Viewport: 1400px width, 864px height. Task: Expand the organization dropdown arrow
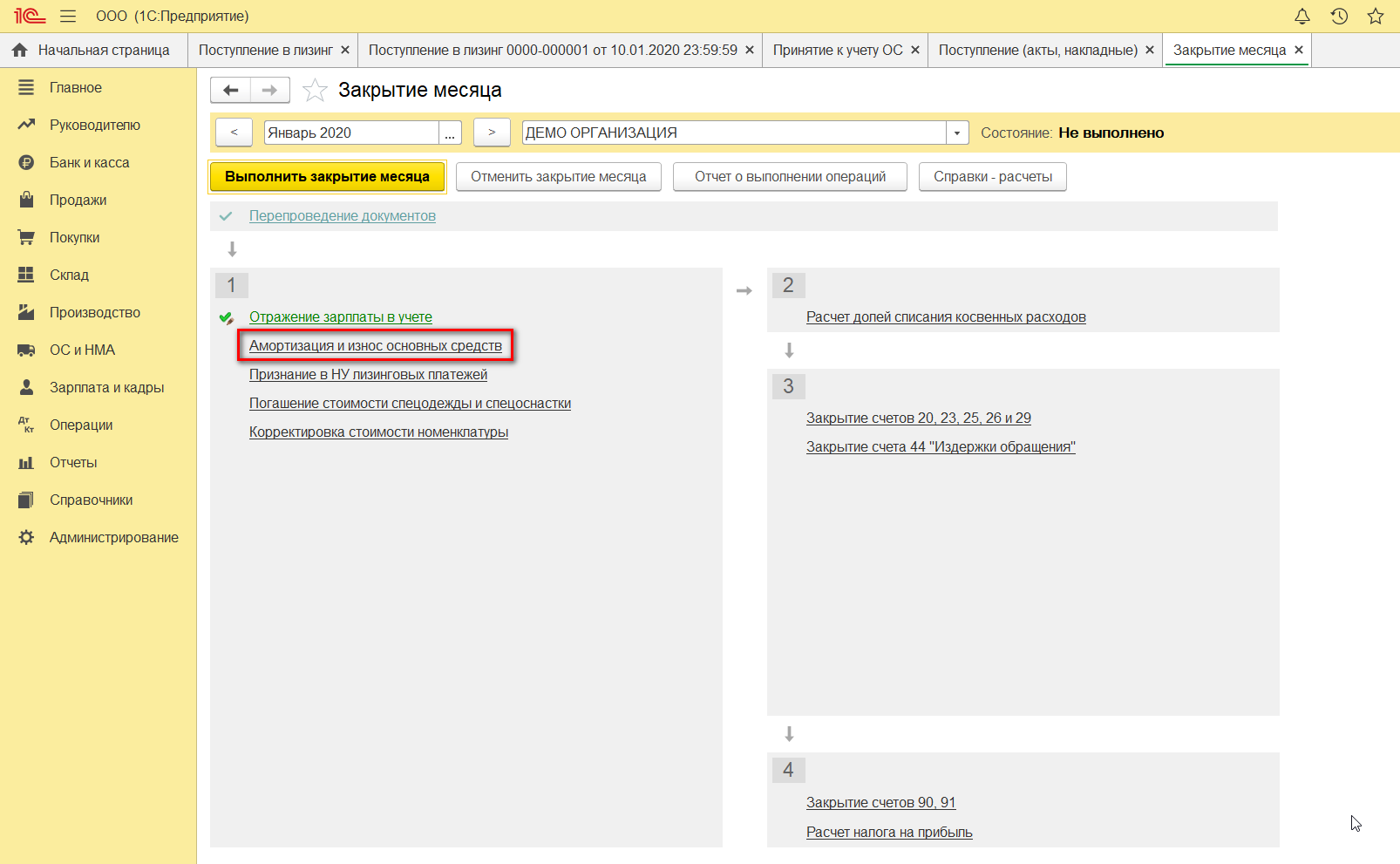pyautogui.click(x=957, y=133)
